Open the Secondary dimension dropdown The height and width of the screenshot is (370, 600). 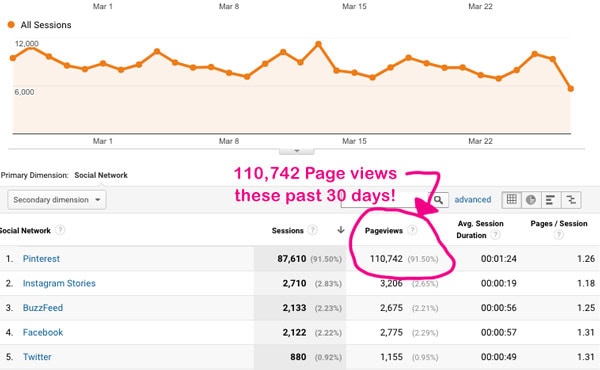(57, 200)
